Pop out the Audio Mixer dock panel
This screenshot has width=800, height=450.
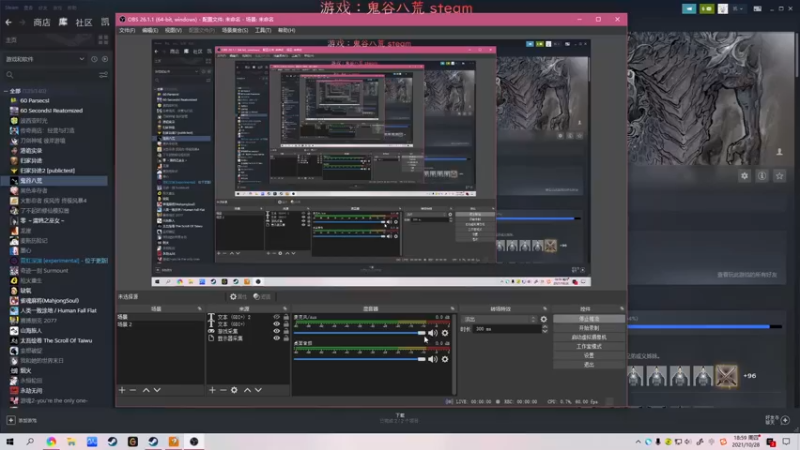(452, 309)
